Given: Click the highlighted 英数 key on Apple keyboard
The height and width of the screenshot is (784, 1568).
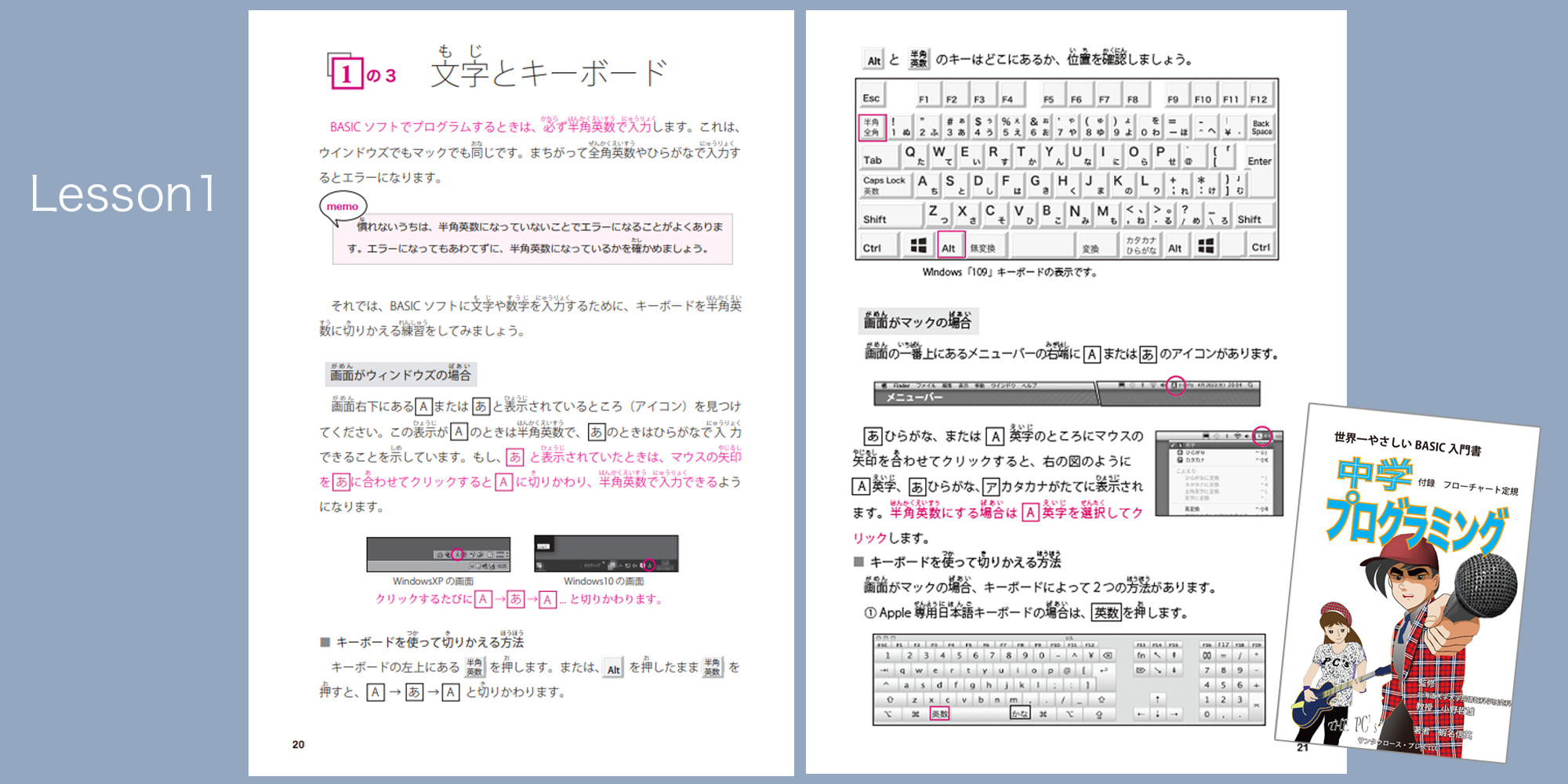Looking at the screenshot, I should click(x=939, y=714).
